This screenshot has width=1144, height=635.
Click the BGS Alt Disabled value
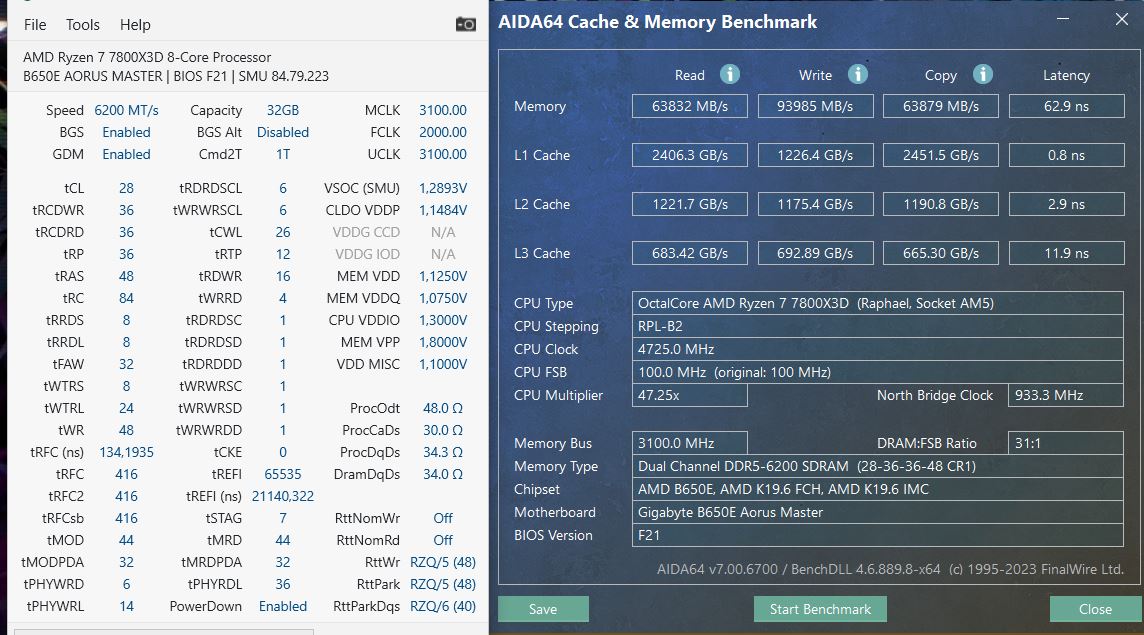coord(282,132)
